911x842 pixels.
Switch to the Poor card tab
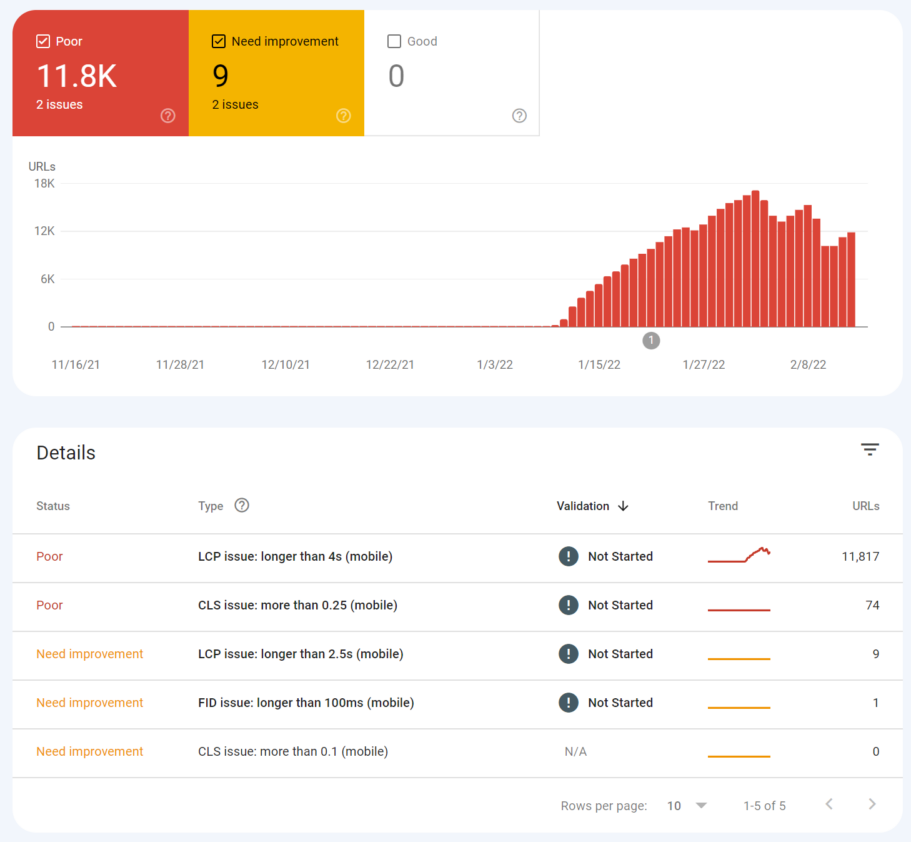pyautogui.click(x=100, y=72)
